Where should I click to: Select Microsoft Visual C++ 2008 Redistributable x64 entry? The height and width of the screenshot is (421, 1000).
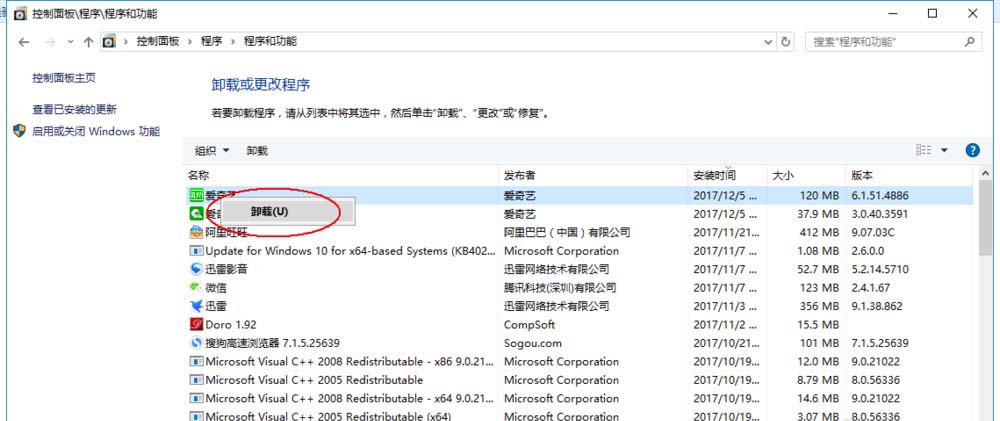pos(349,399)
